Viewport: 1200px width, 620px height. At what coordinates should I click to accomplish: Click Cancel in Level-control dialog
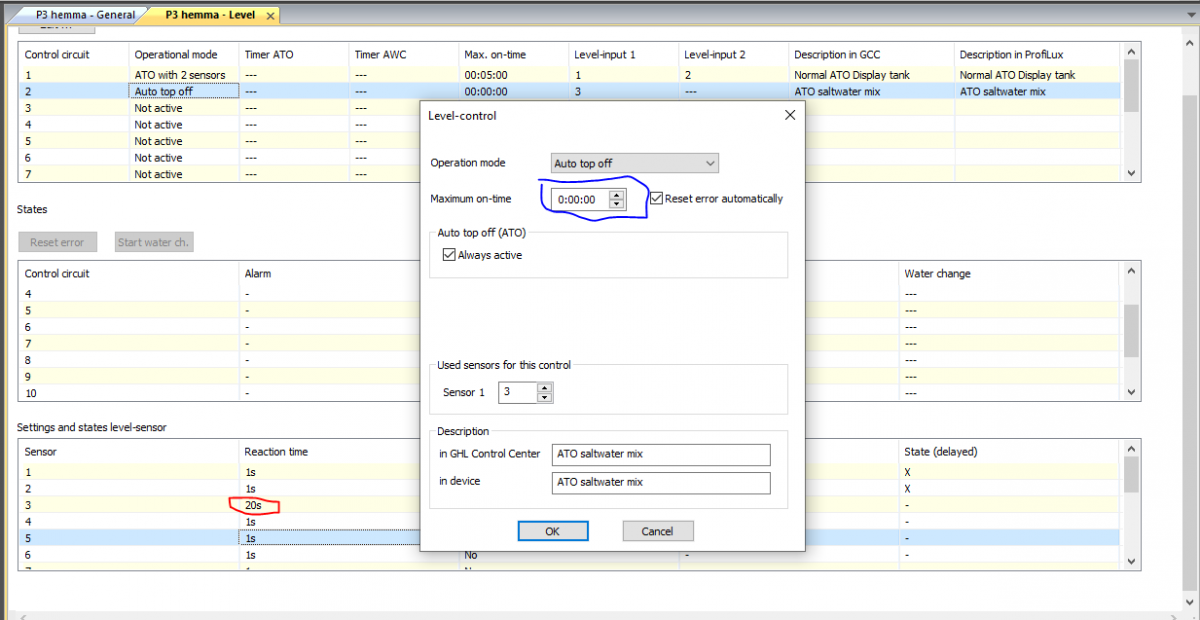[658, 531]
